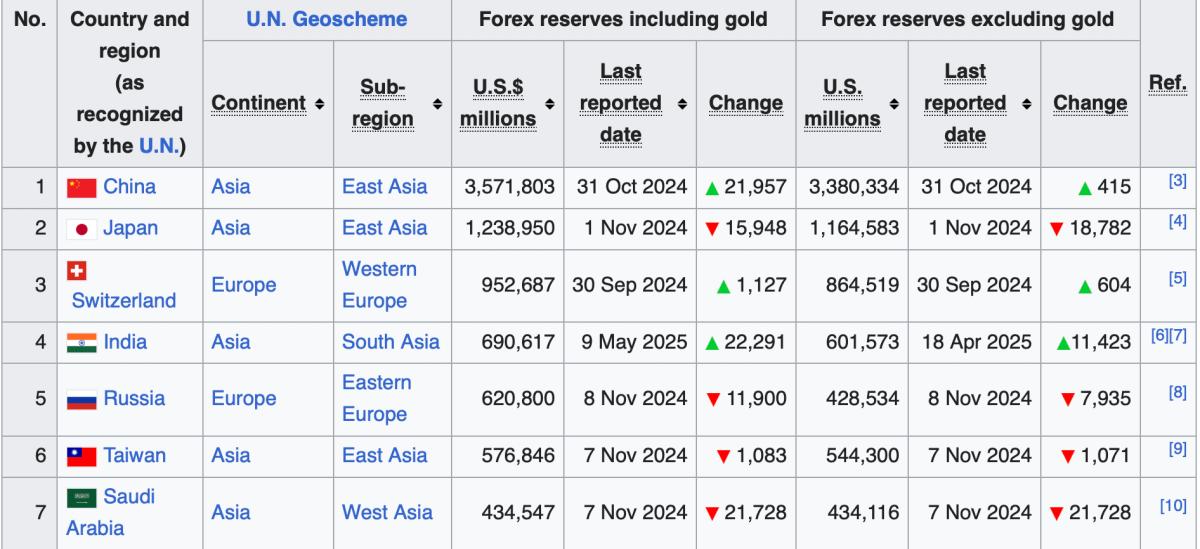This screenshot has width=1200, height=549.
Task: Click the Russia flag icon
Action: [81, 401]
